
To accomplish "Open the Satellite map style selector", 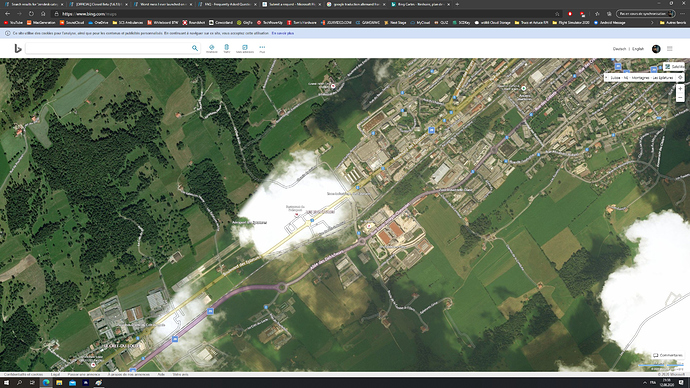I will tap(674, 66).
